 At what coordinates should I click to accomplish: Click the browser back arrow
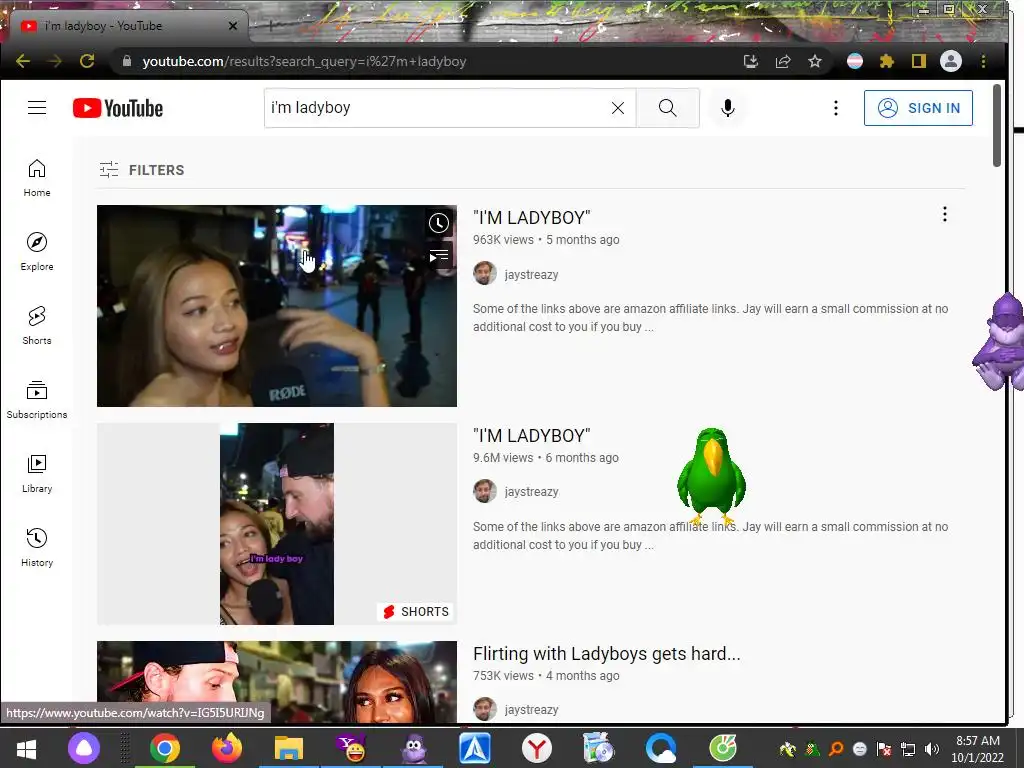[23, 61]
